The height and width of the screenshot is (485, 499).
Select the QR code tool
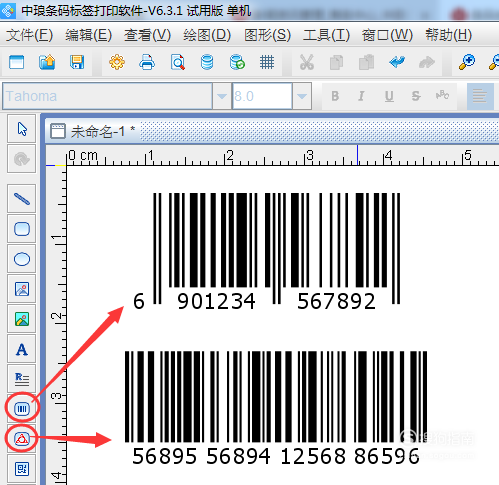click(22, 469)
